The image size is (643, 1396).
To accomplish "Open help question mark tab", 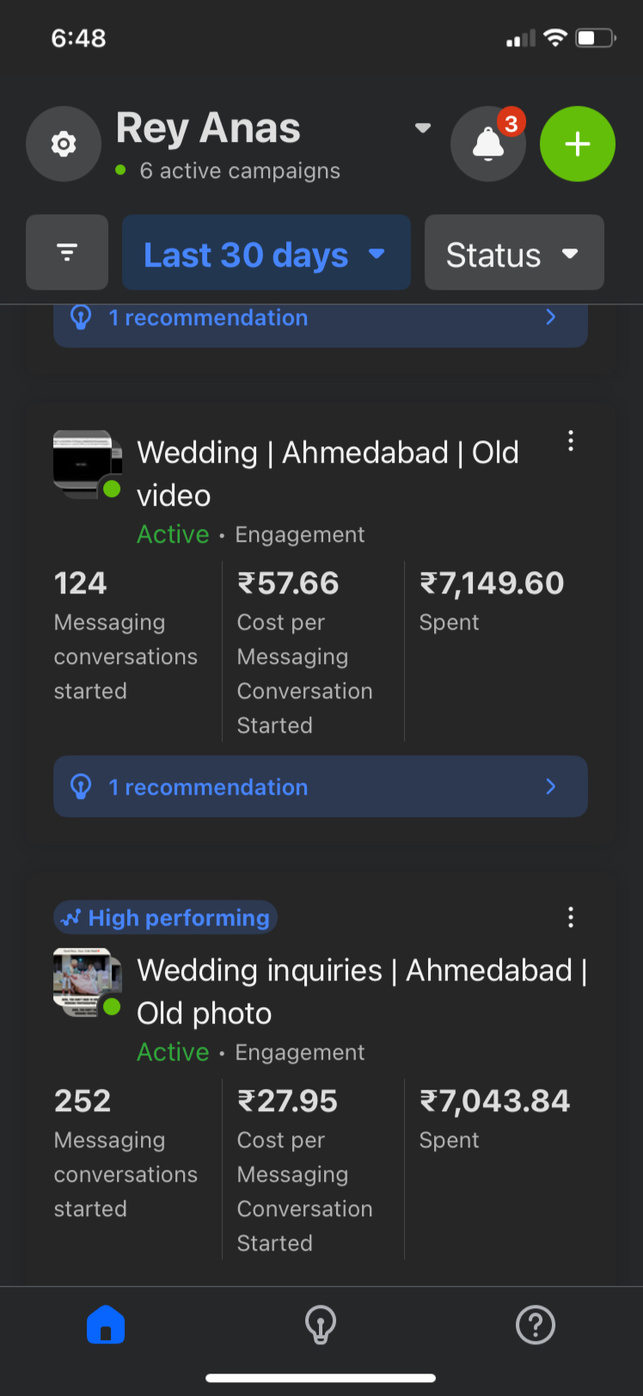I will pos(535,1325).
